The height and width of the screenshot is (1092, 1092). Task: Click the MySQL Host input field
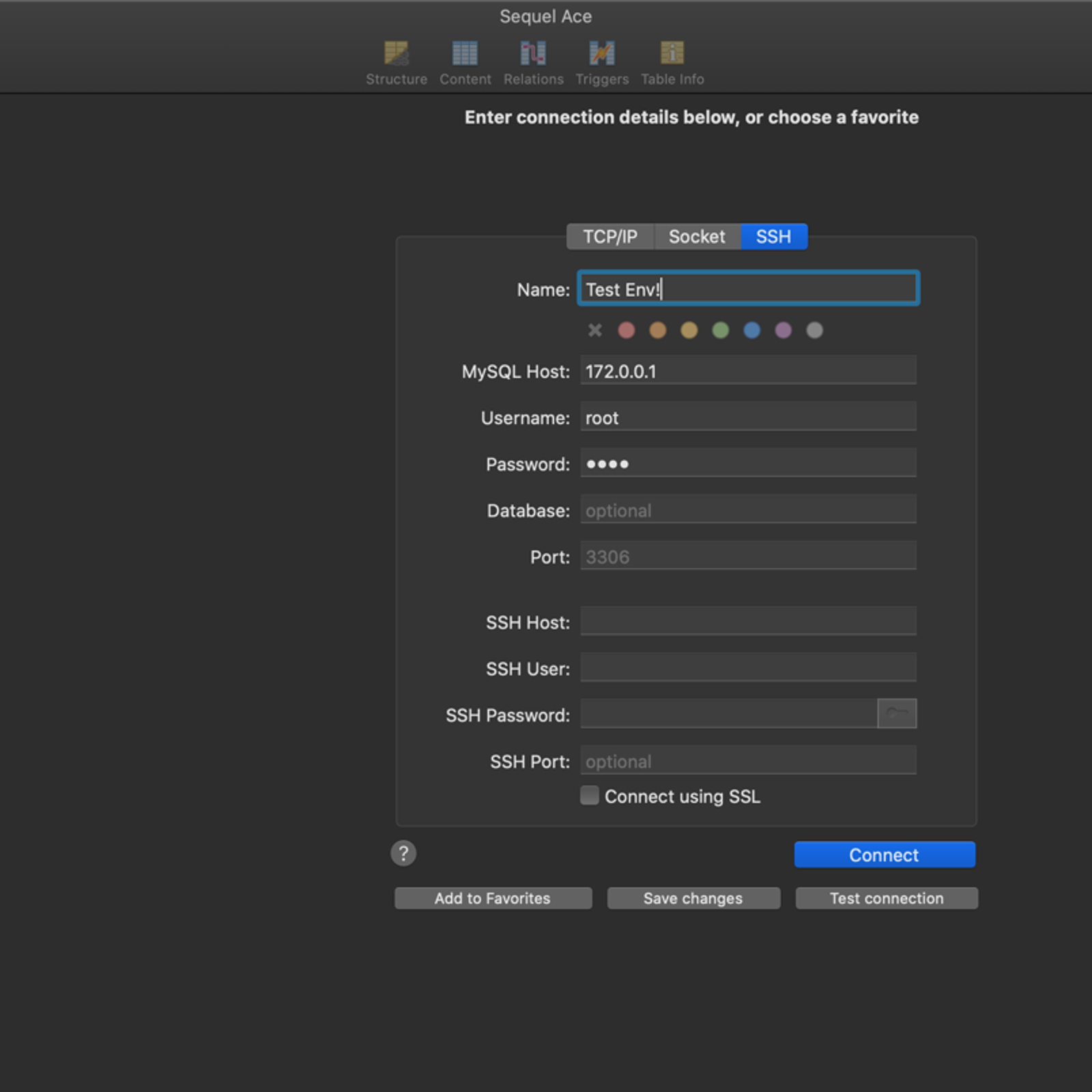click(x=749, y=370)
